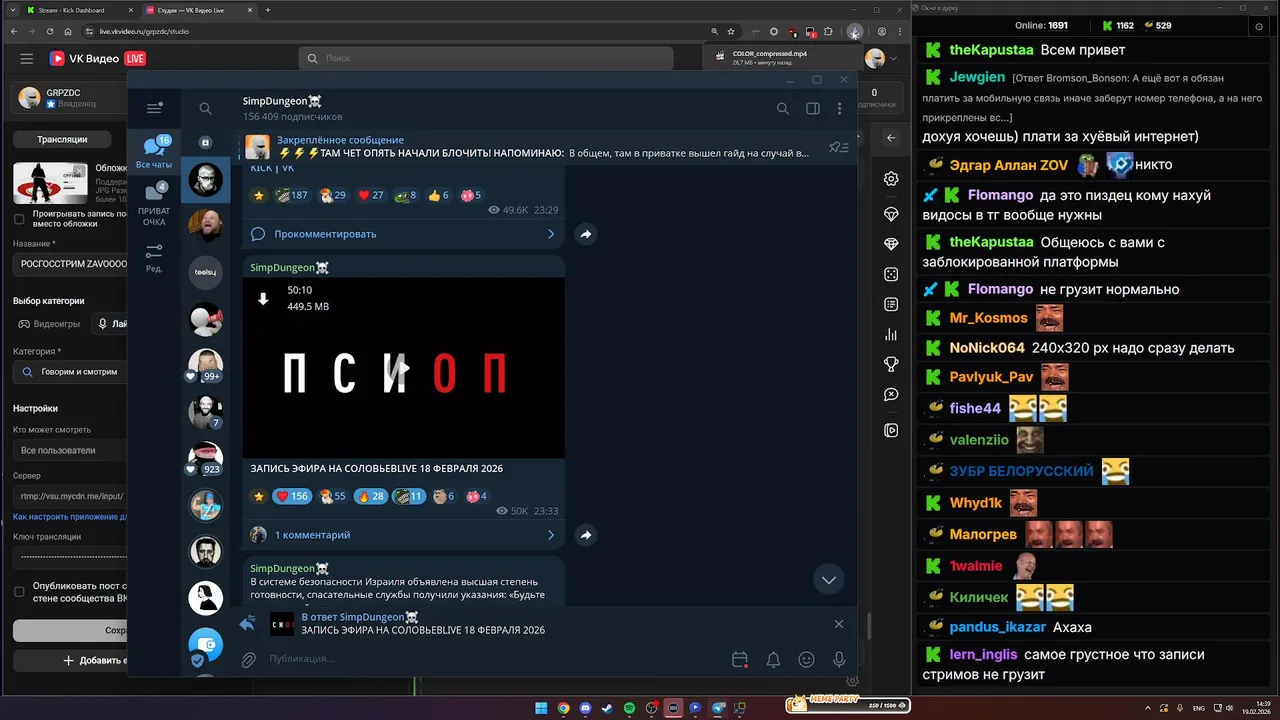Image resolution: width=1280 pixels, height=720 pixels.
Task: Click the fire reaction with 28
Action: (370, 496)
